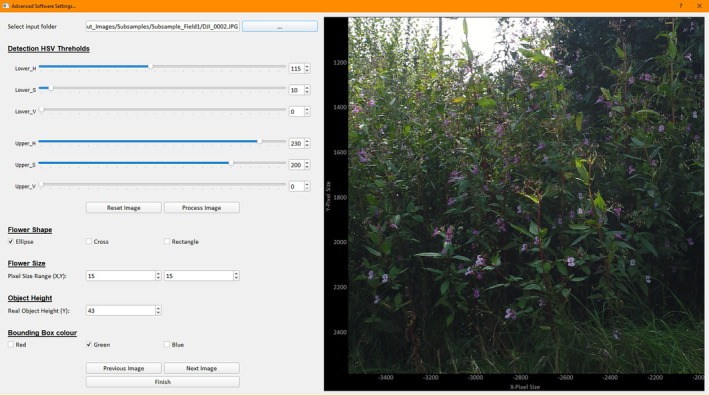The height and width of the screenshot is (396, 709).
Task: Click the Lower_H slider handle
Action: click(x=151, y=66)
